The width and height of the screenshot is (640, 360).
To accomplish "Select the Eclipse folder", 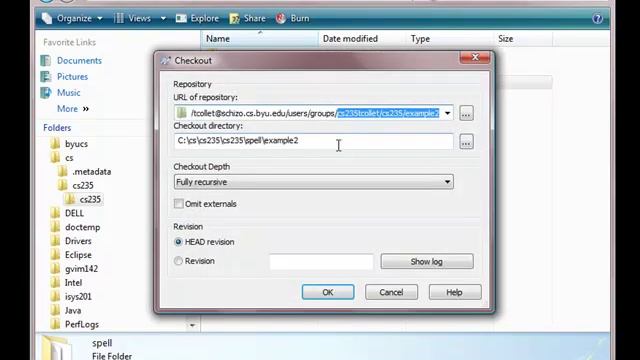I will (78, 255).
